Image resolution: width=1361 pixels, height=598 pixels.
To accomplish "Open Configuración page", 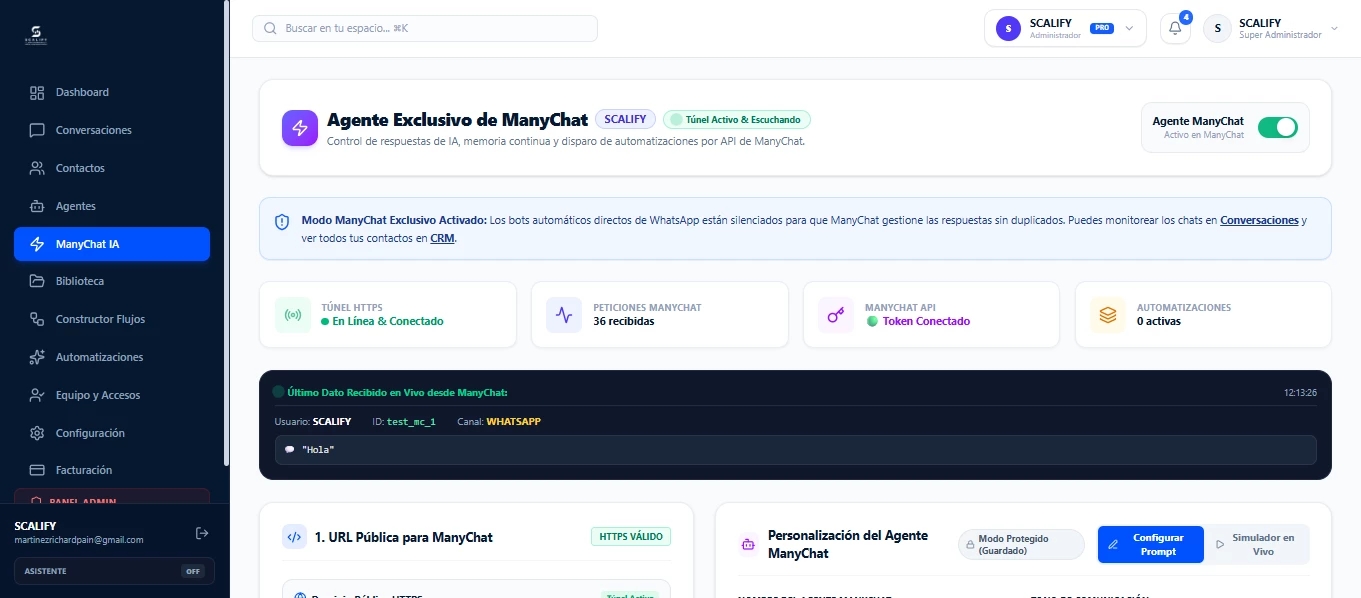I will click(112, 433).
